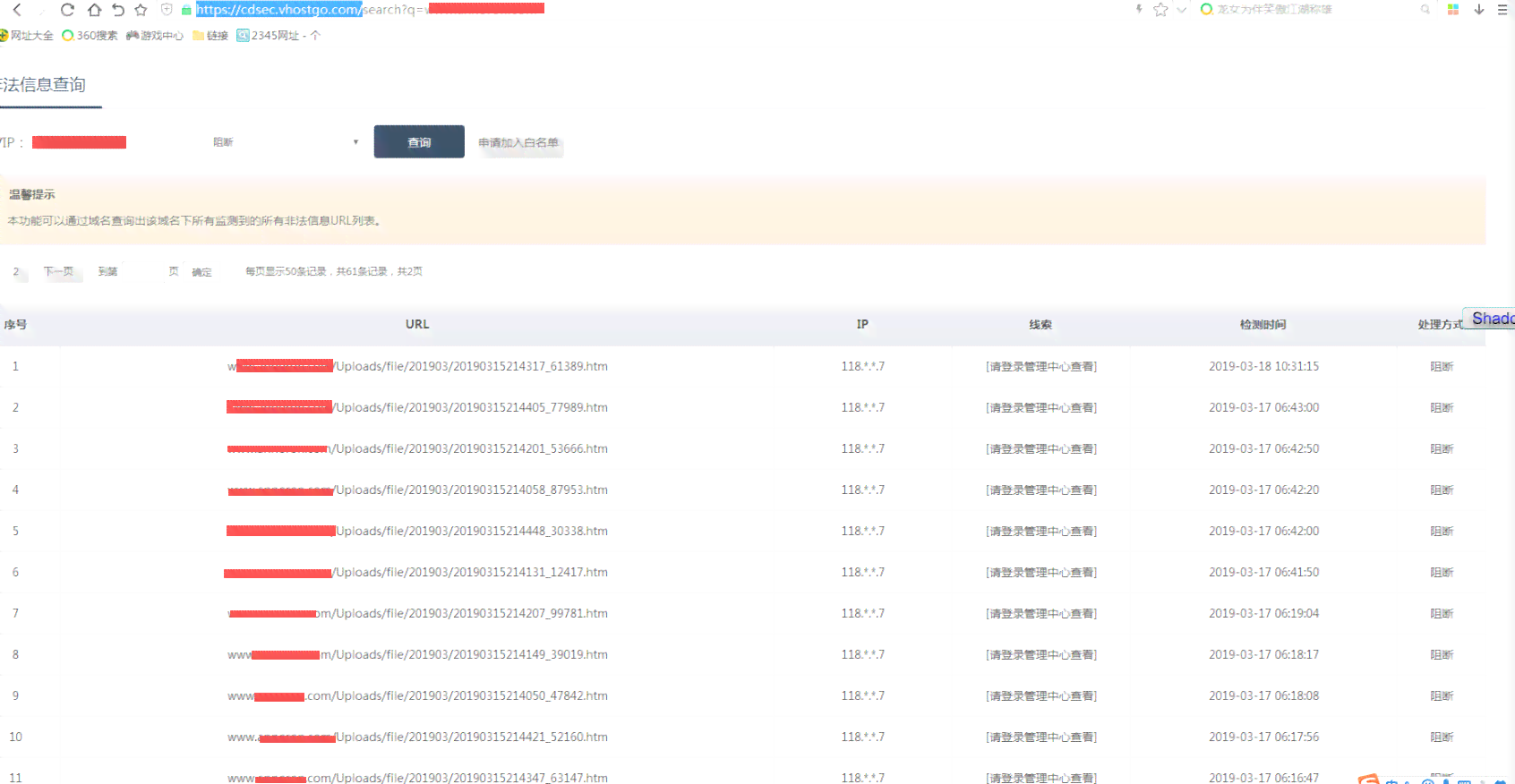Click the URL ending 214448_30338.htm
Screen dimensions: 1515x784
pos(417,531)
